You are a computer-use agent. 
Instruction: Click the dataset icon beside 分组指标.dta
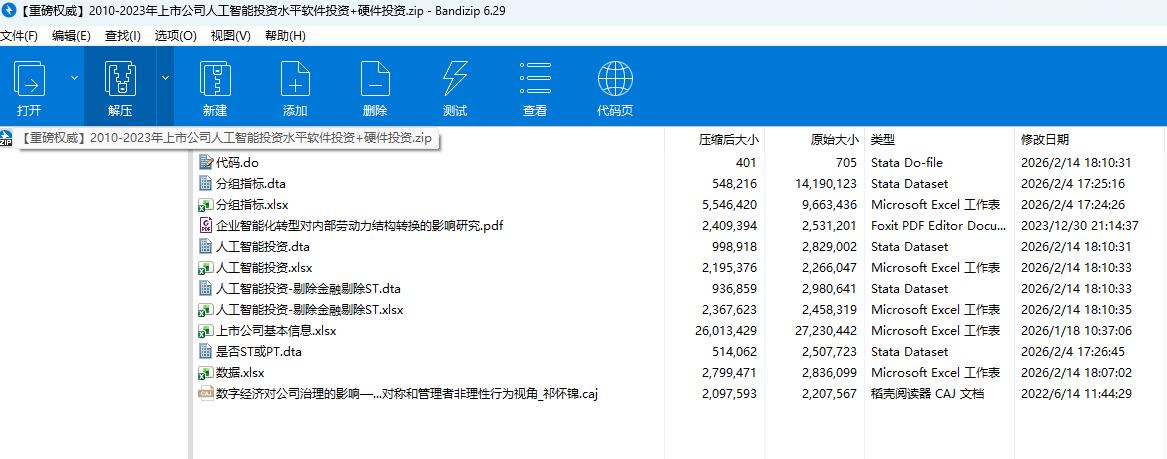206,183
